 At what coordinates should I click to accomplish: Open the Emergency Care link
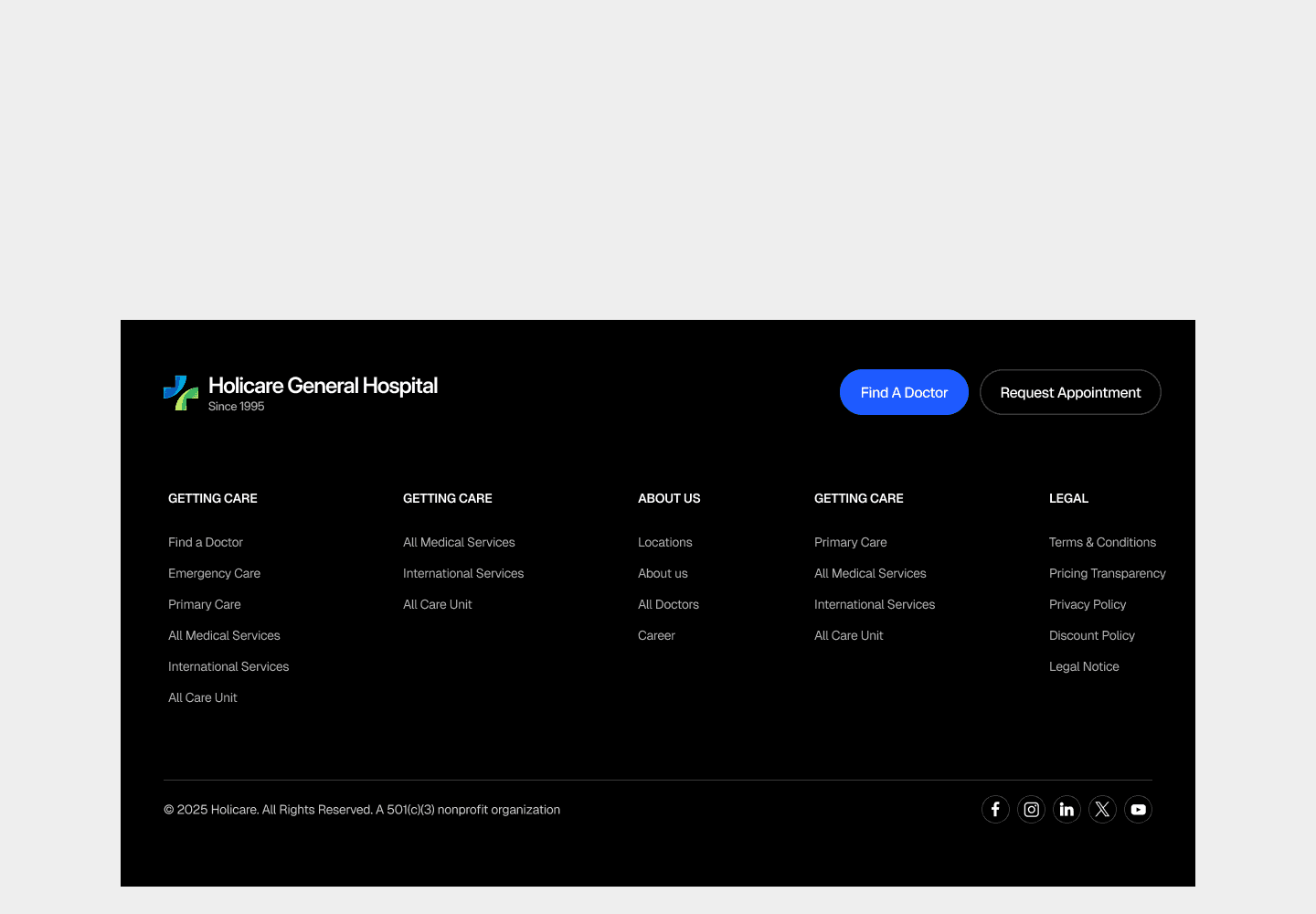214,573
